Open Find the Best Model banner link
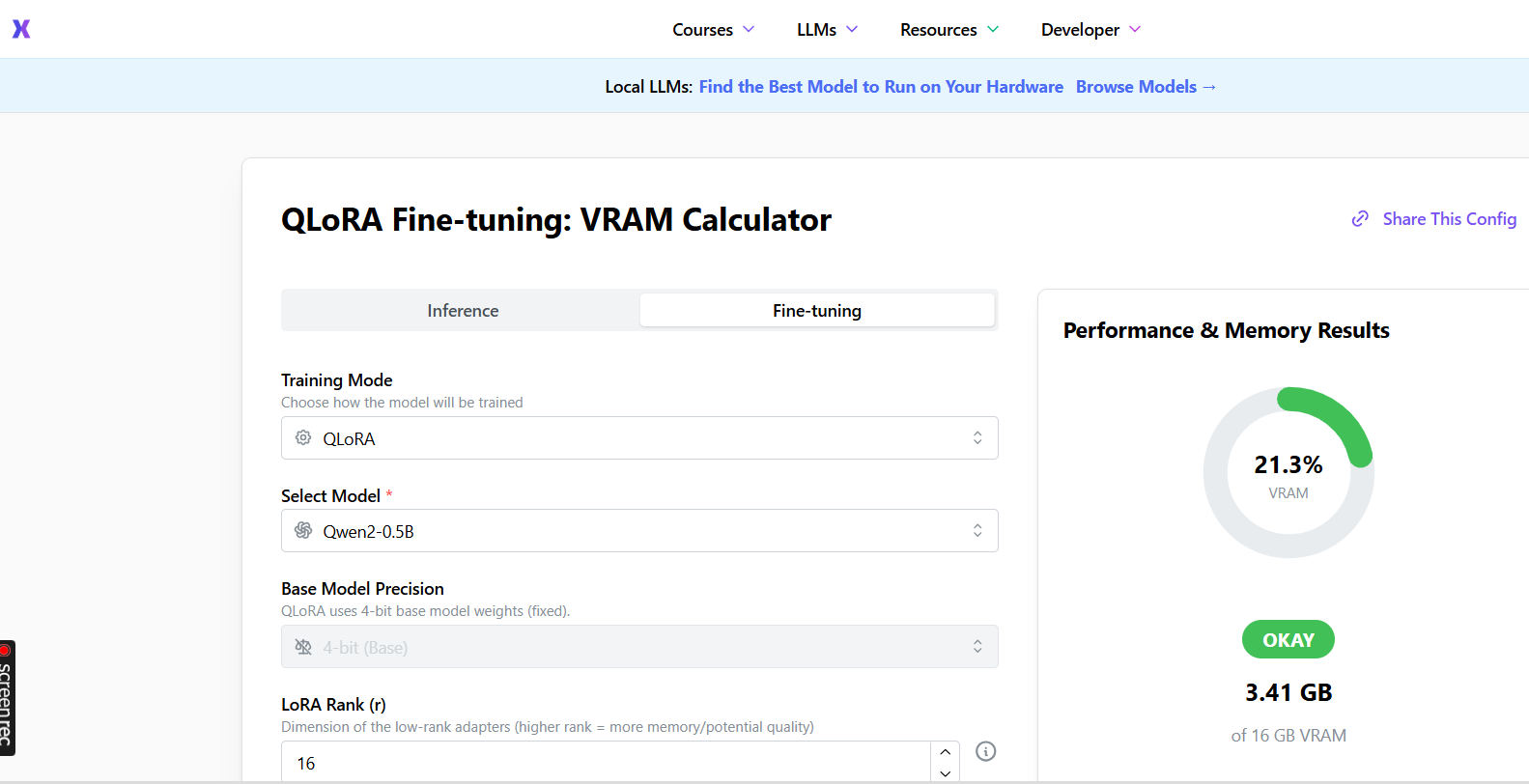Image resolution: width=1529 pixels, height=784 pixels. coord(880,87)
